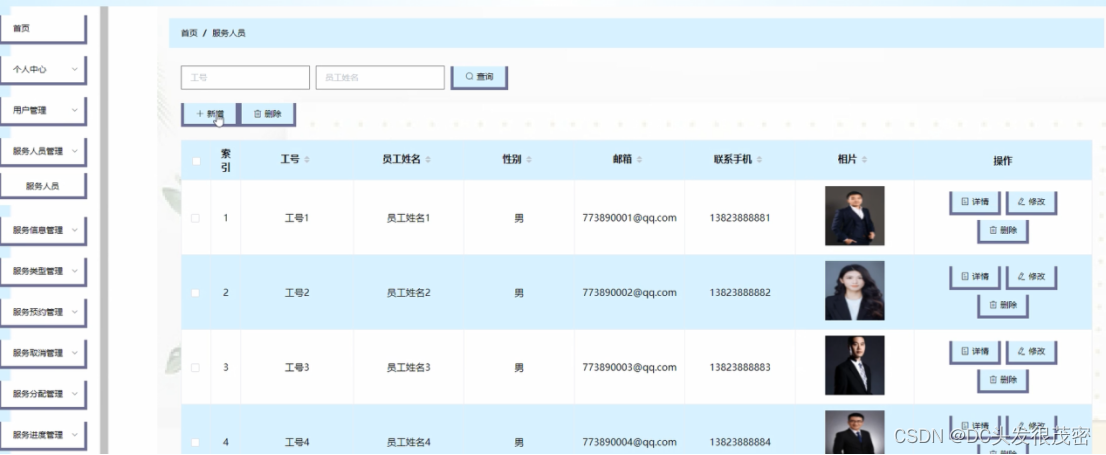
Task: Expand the 服务分配管理 sidebar menu
Action: pos(42,394)
